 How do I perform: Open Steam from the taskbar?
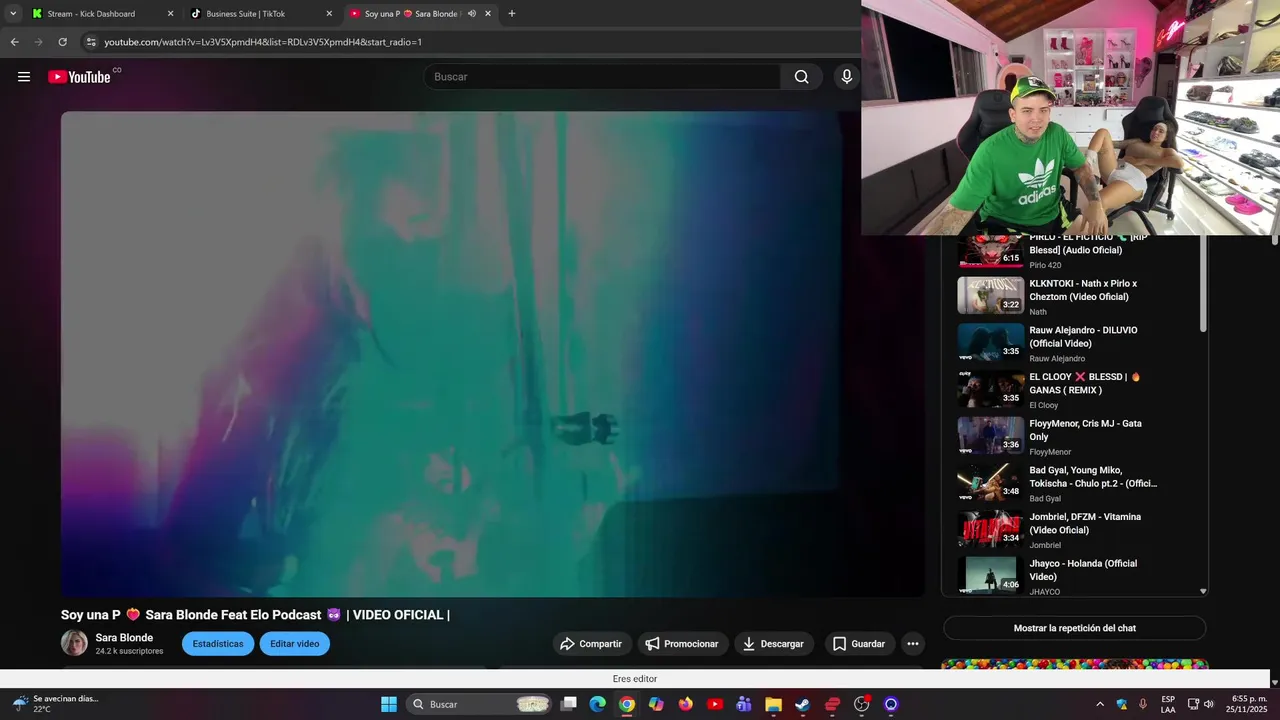[x=802, y=704]
